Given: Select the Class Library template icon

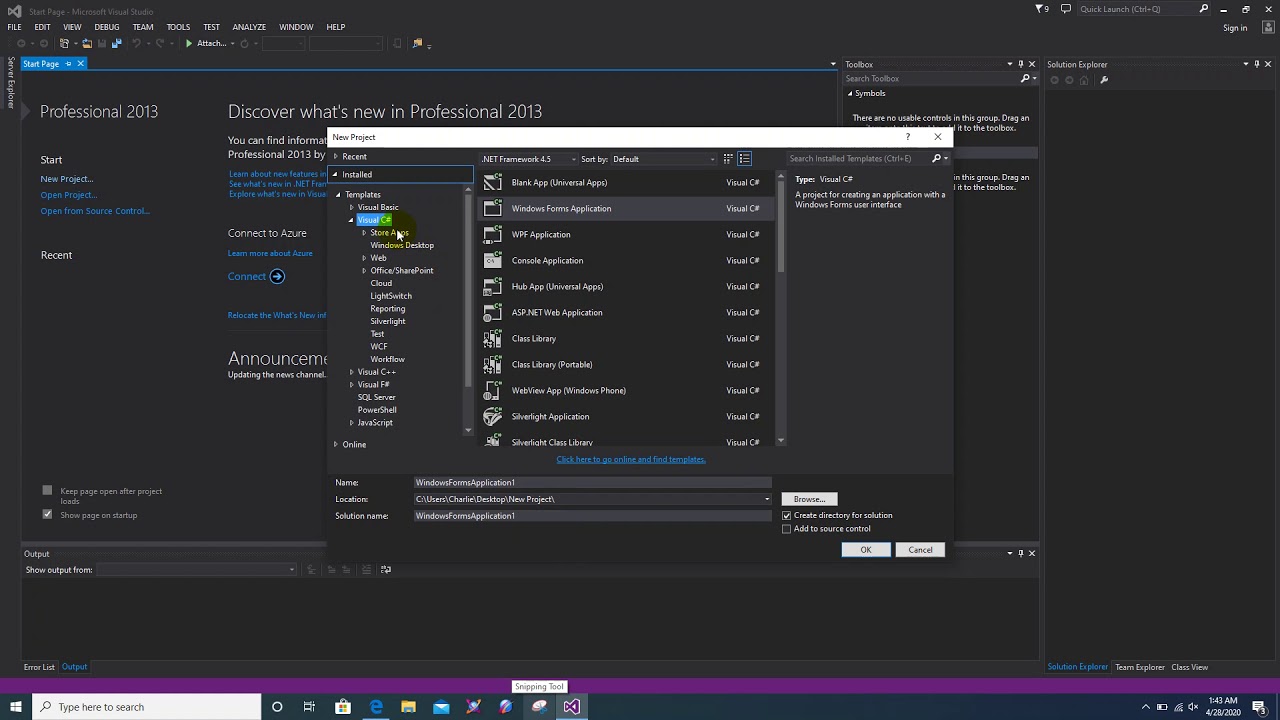Looking at the screenshot, I should pos(492,338).
